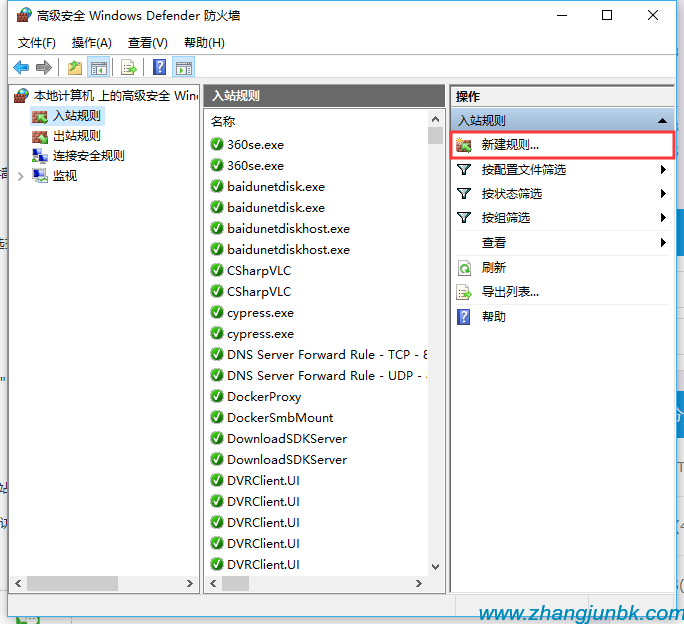The width and height of the screenshot is (684, 624).
Task: Click the green check icon of DockerProxy
Action: pyautogui.click(x=217, y=396)
